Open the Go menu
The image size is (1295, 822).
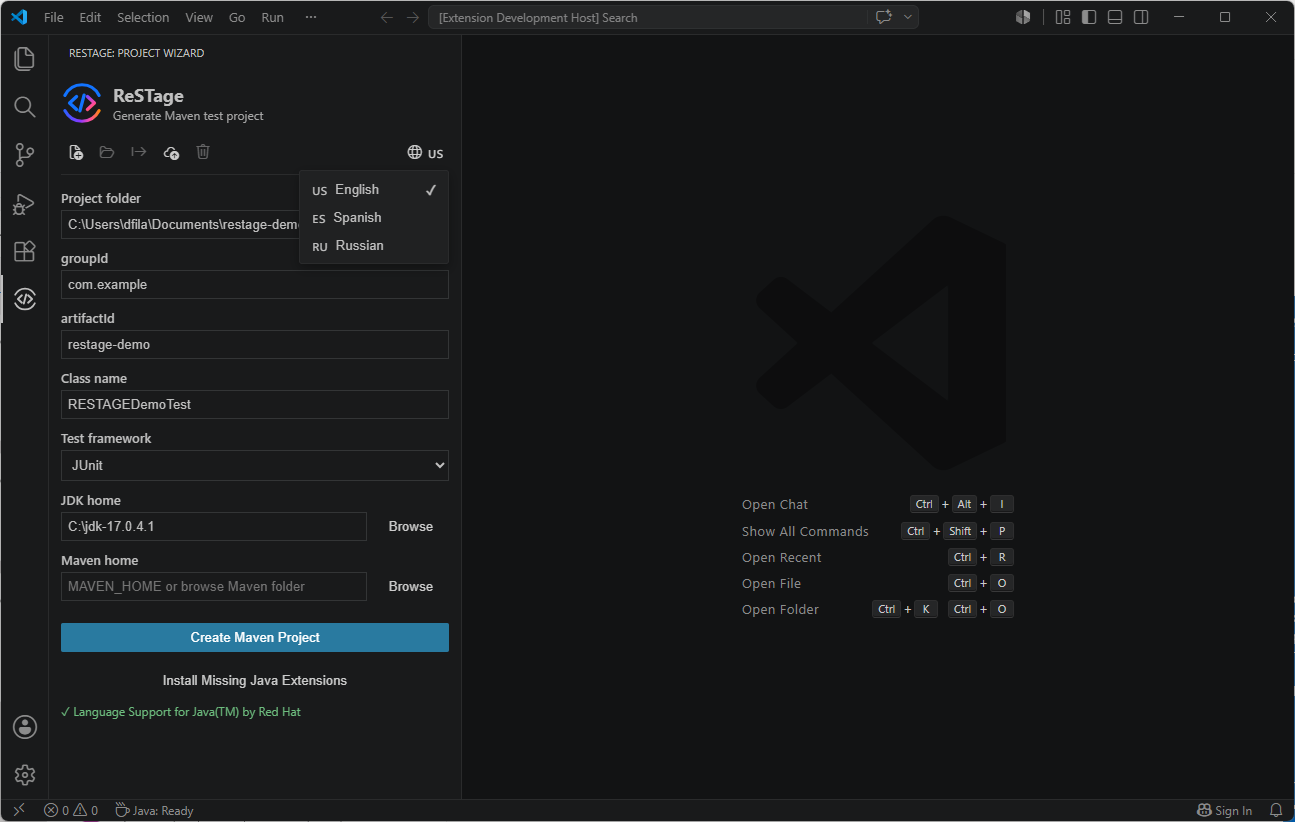237,17
